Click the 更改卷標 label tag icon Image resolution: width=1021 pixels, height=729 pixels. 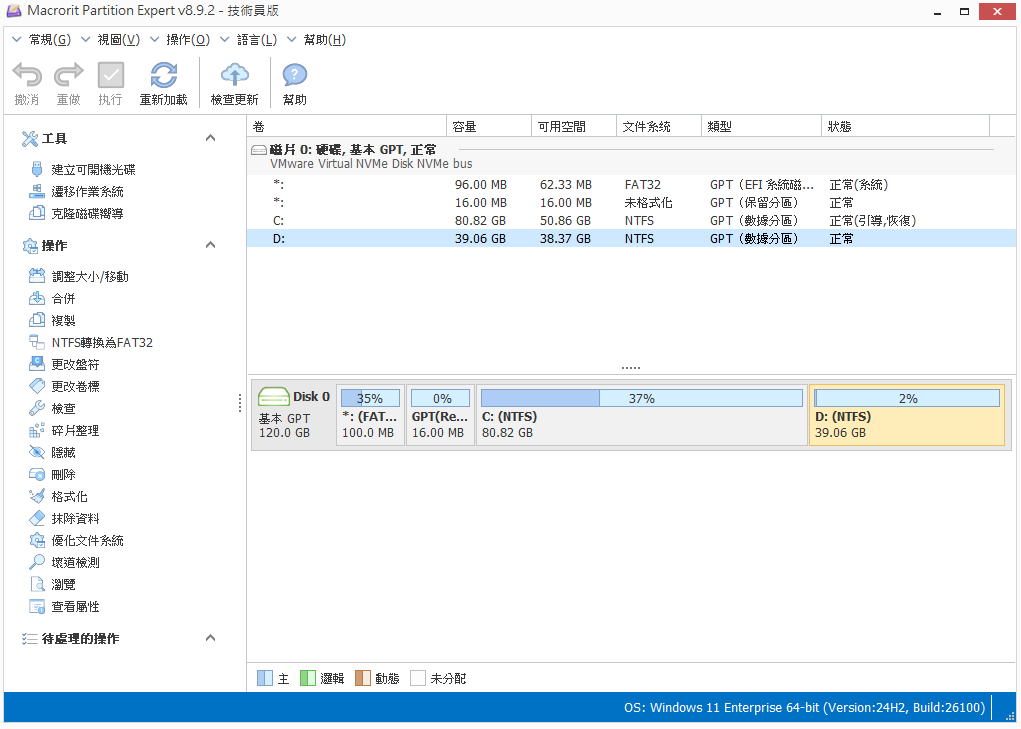[x=37, y=386]
